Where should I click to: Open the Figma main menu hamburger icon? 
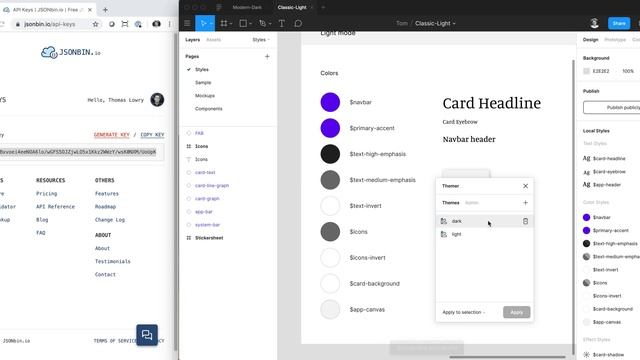[x=187, y=24]
